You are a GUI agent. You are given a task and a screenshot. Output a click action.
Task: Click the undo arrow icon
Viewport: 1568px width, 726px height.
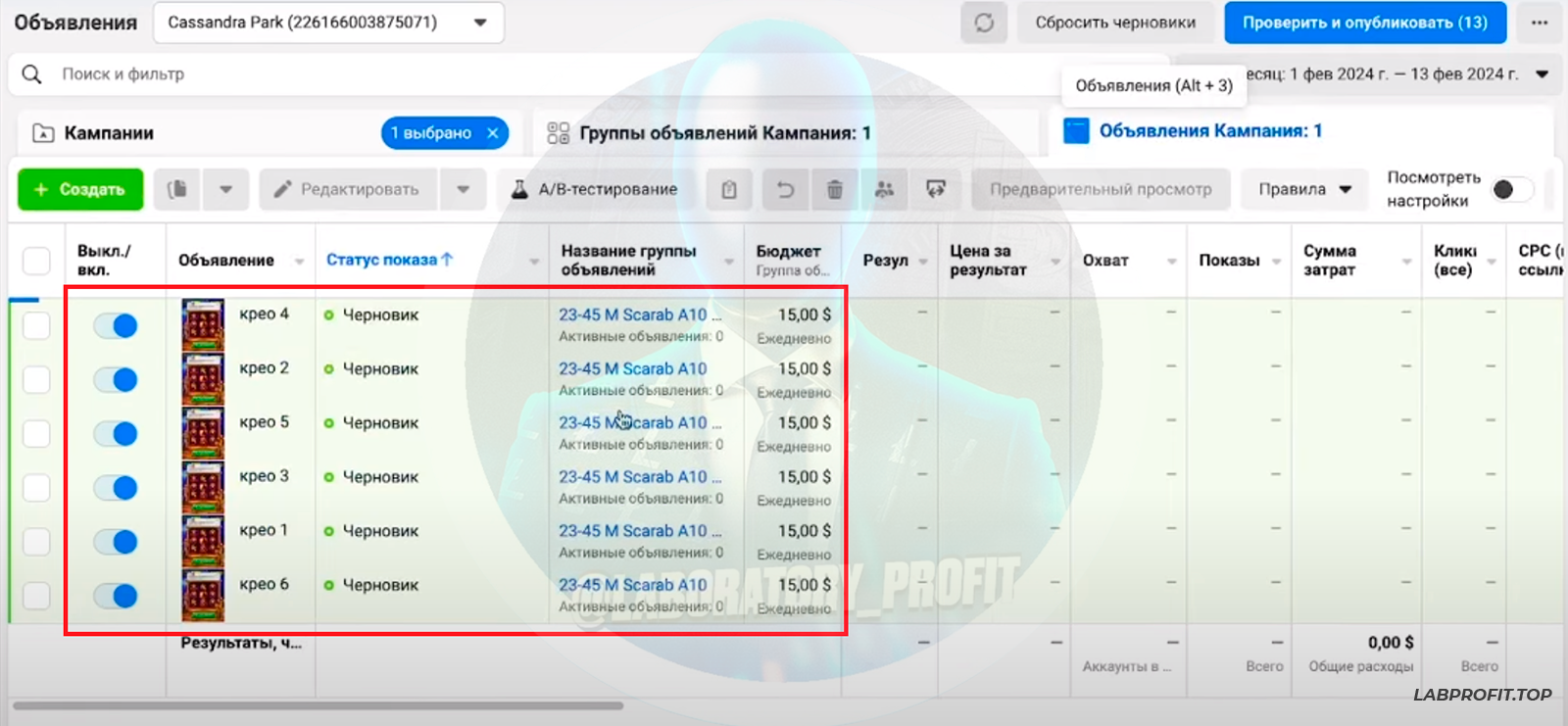[x=785, y=189]
